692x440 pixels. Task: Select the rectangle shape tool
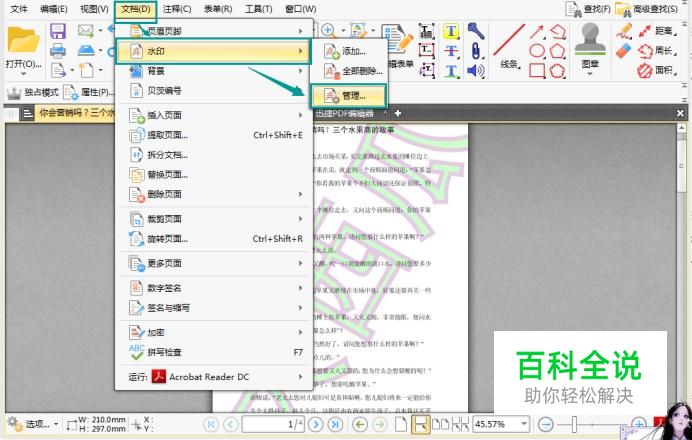point(537,70)
